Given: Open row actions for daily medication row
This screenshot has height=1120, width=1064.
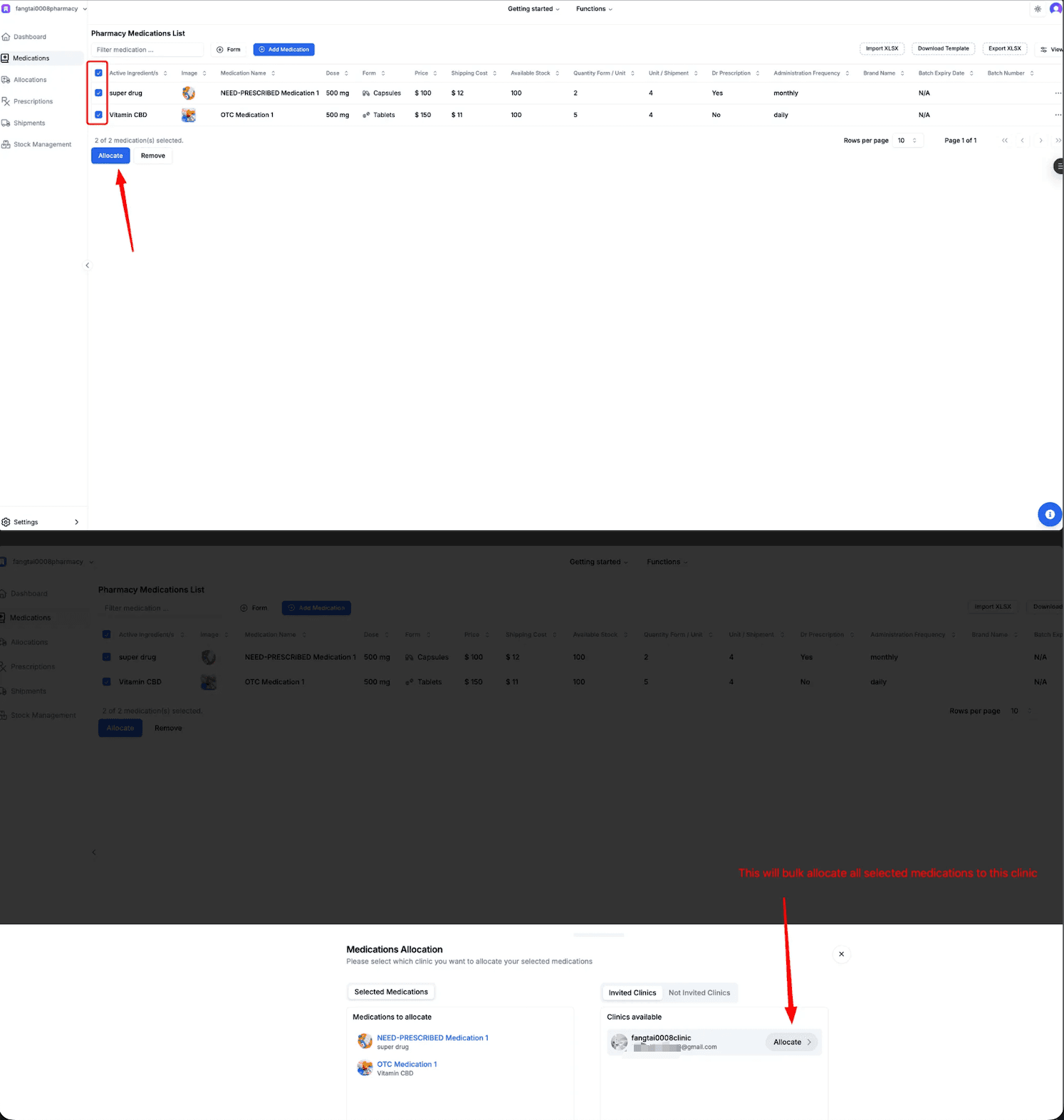Looking at the screenshot, I should (1058, 115).
